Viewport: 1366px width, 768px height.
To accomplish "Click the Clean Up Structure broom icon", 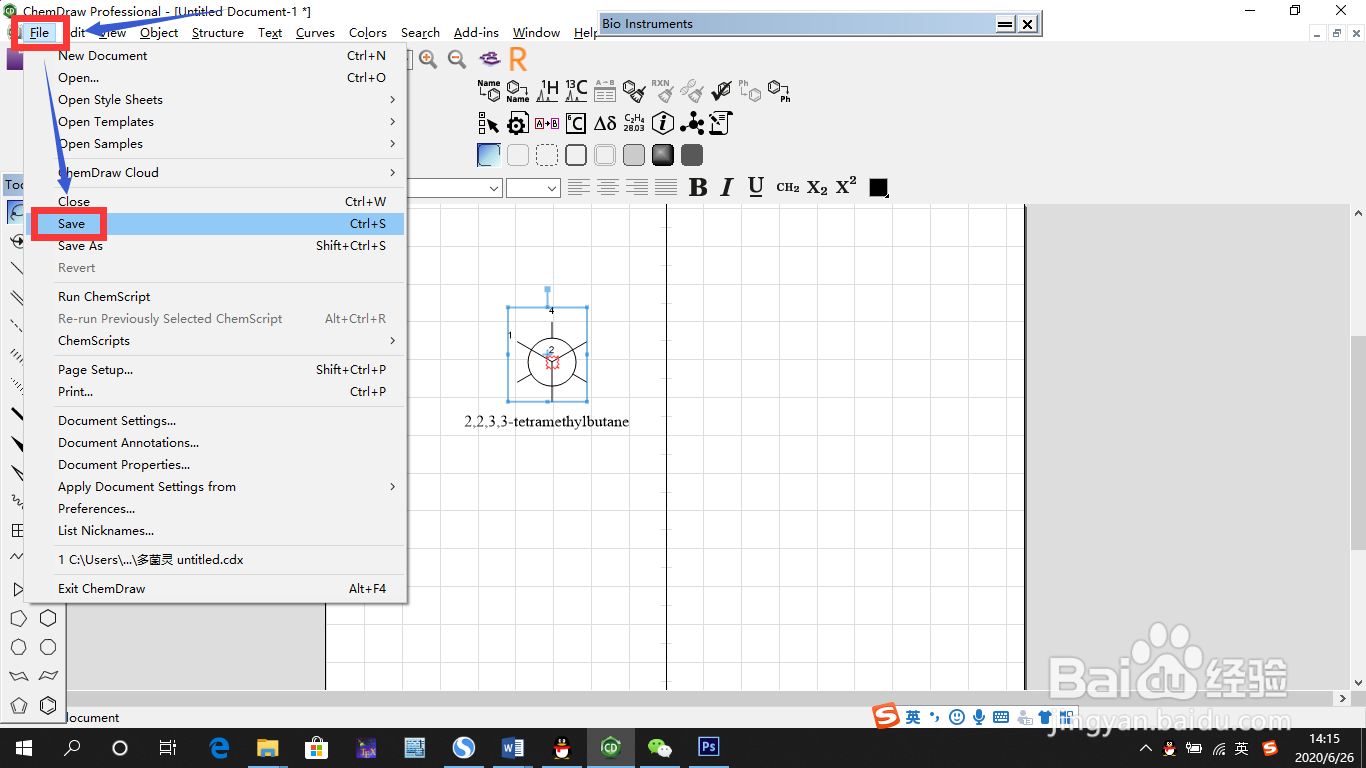I will pos(634,91).
